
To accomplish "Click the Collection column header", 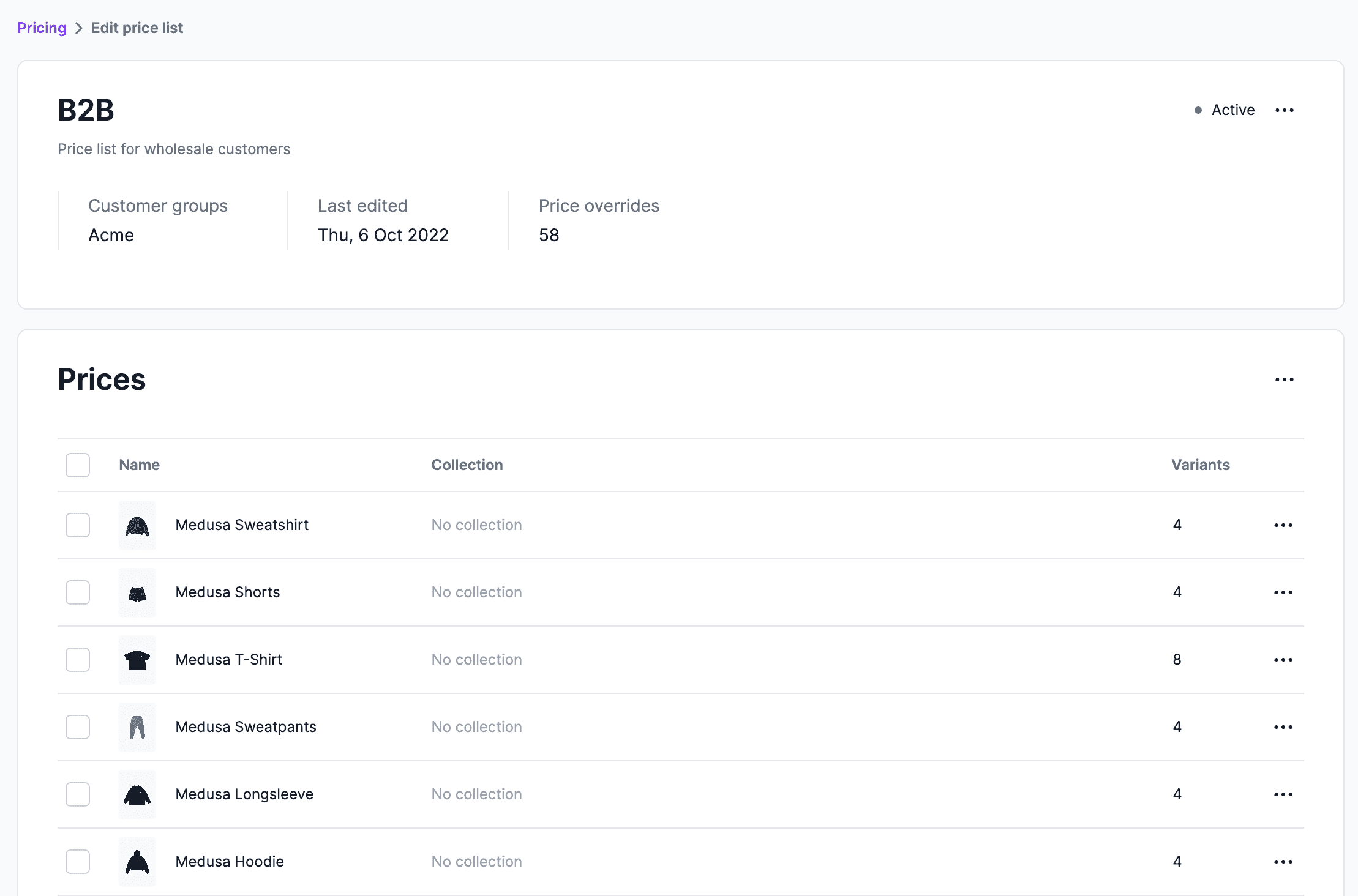I will (467, 465).
